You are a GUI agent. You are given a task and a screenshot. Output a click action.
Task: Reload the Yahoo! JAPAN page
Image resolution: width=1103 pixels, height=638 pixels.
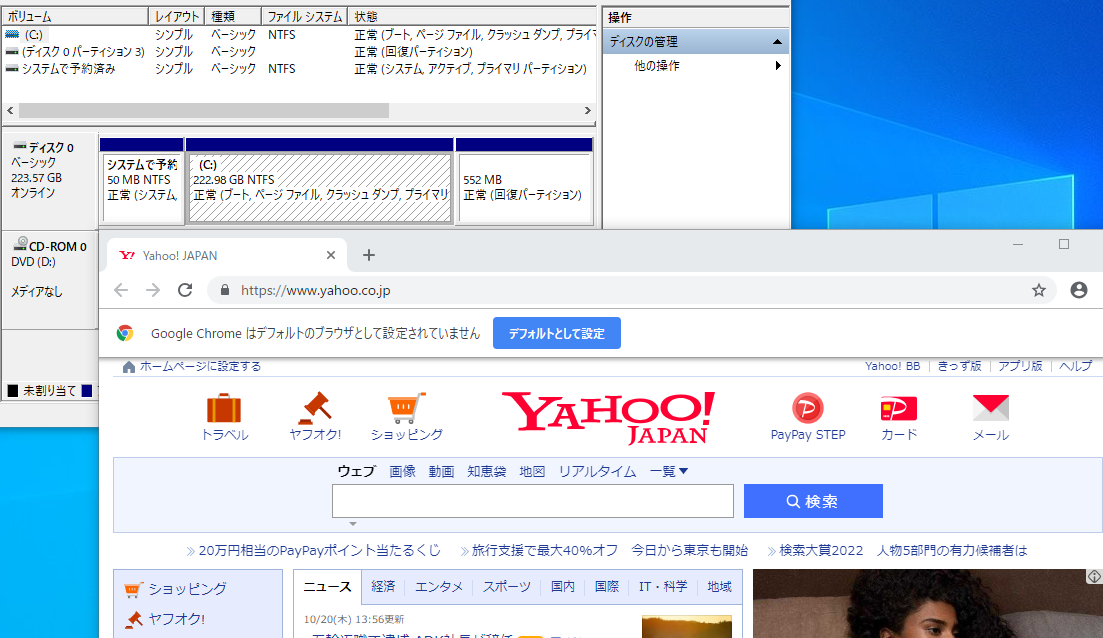[x=185, y=290]
